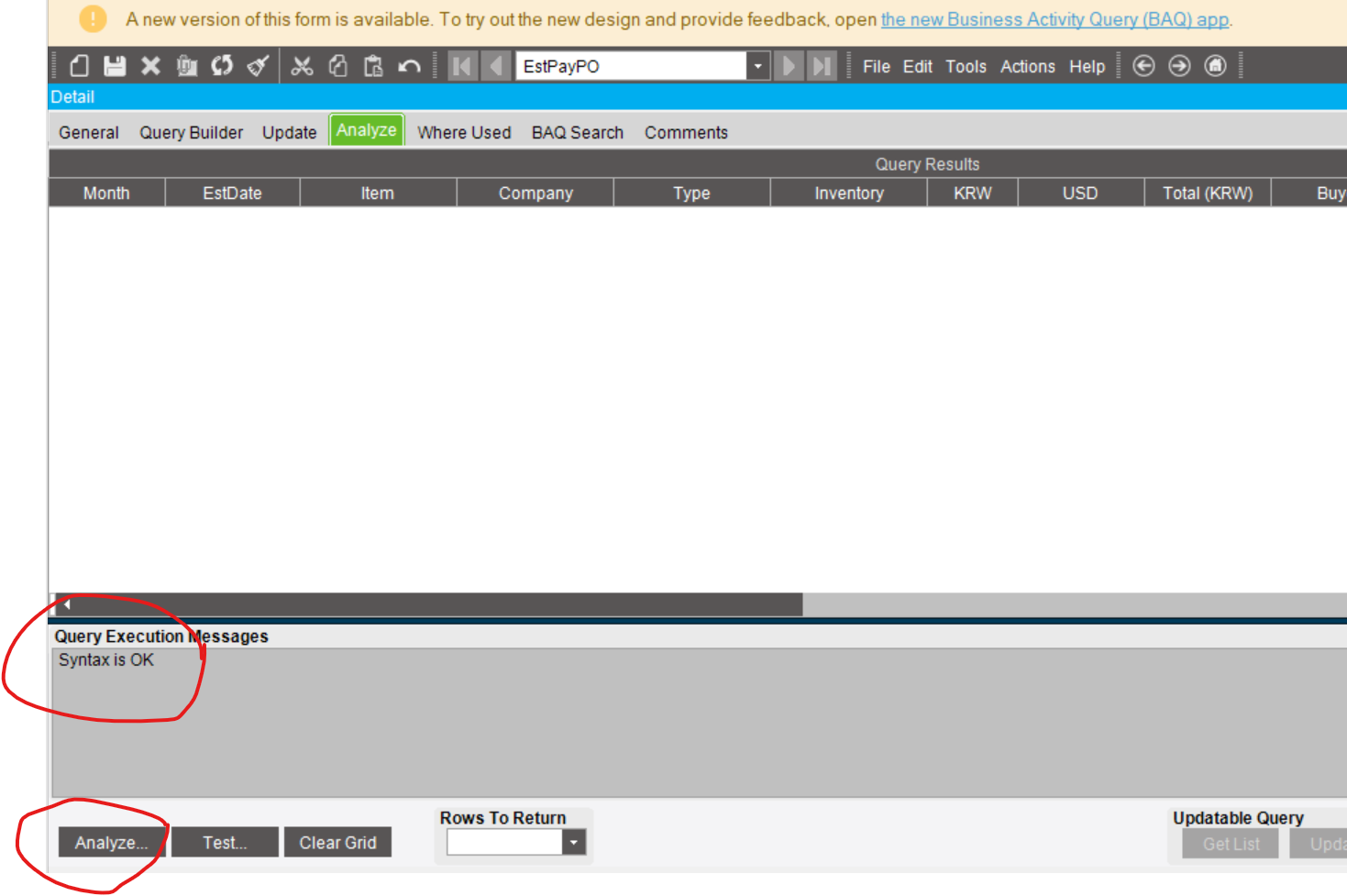Jump to the last record
1347x896 pixels.
click(822, 66)
